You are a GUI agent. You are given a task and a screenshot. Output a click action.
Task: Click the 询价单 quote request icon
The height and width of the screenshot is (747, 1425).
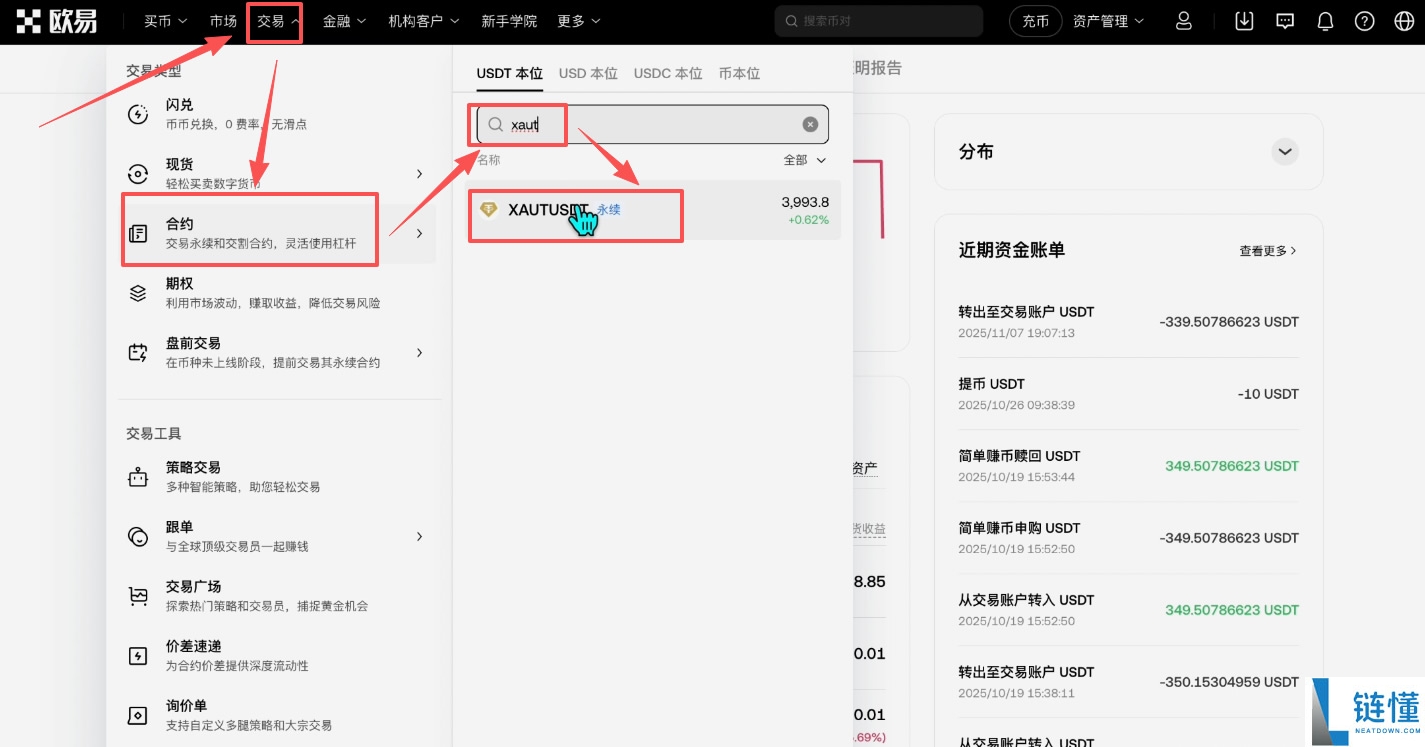pos(138,714)
